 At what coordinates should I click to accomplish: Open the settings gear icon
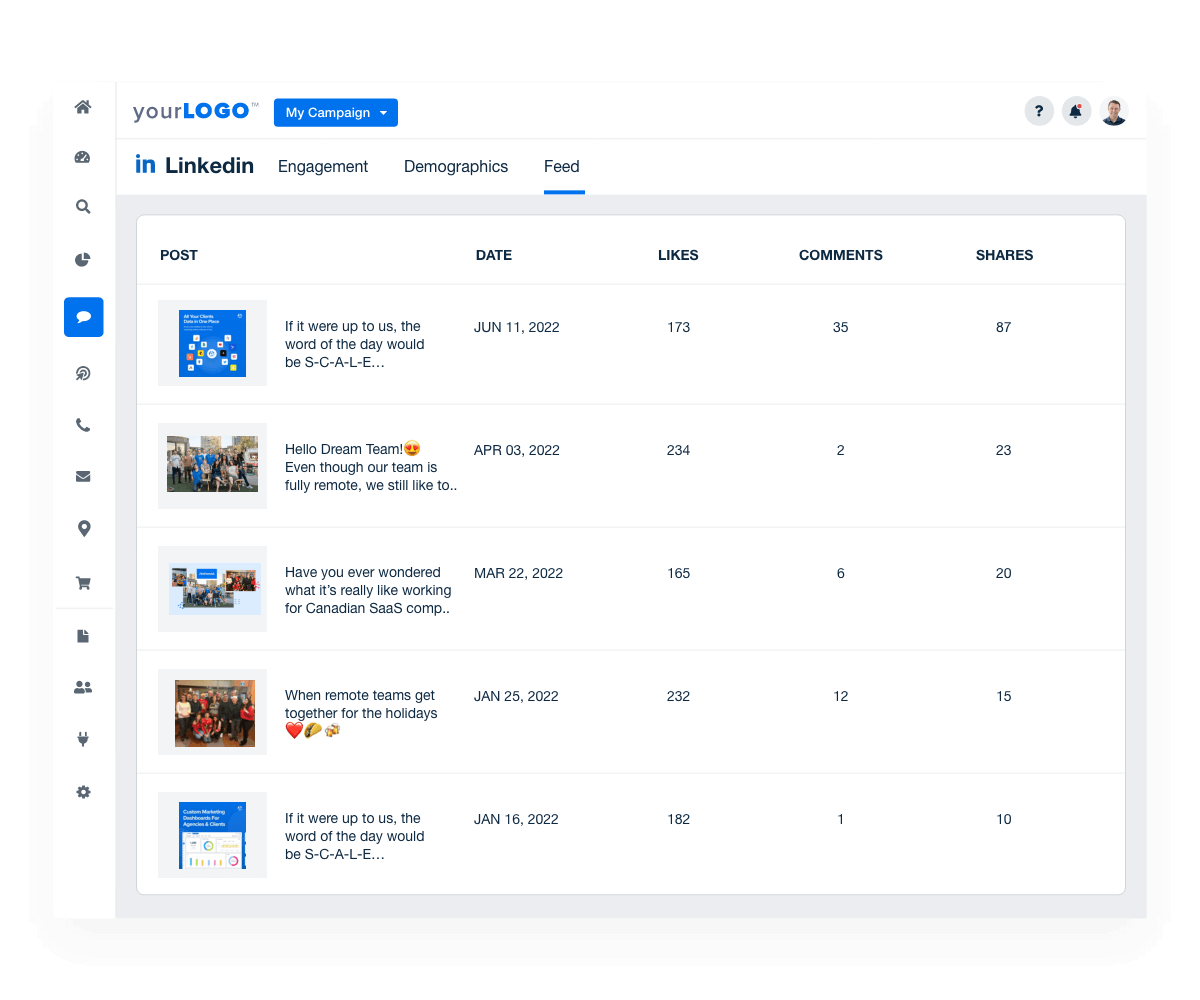coord(83,792)
